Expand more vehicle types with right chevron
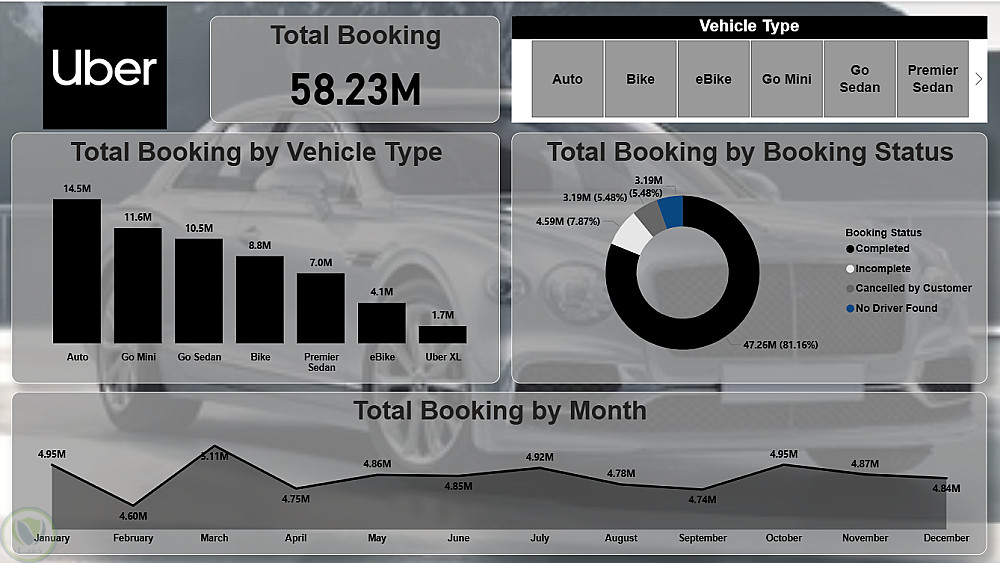The height and width of the screenshot is (563, 1000). [x=979, y=79]
